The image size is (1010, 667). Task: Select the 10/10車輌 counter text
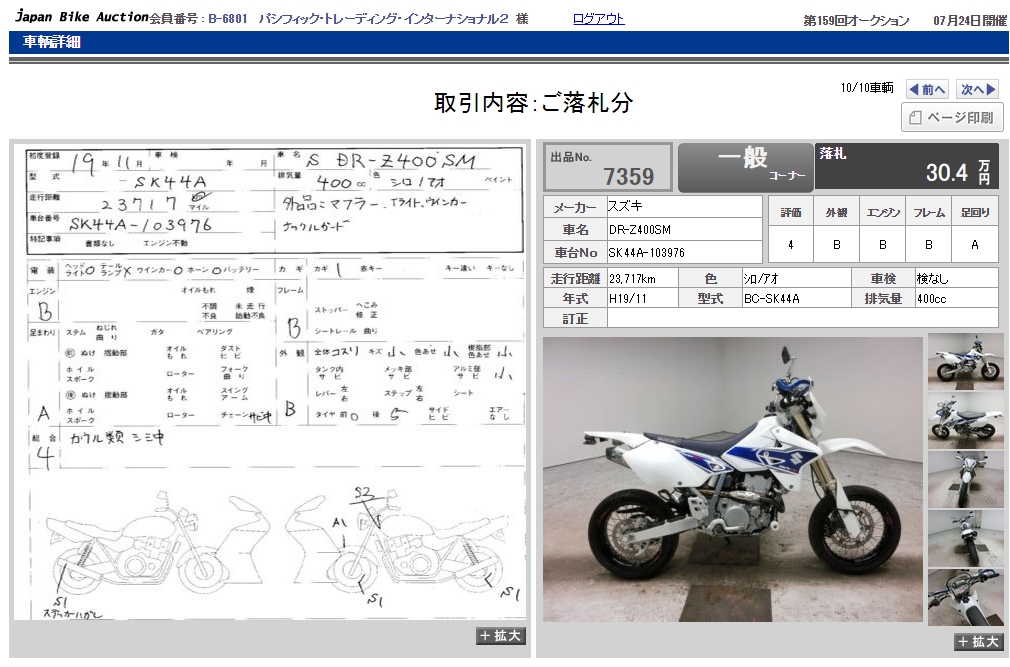click(x=867, y=88)
